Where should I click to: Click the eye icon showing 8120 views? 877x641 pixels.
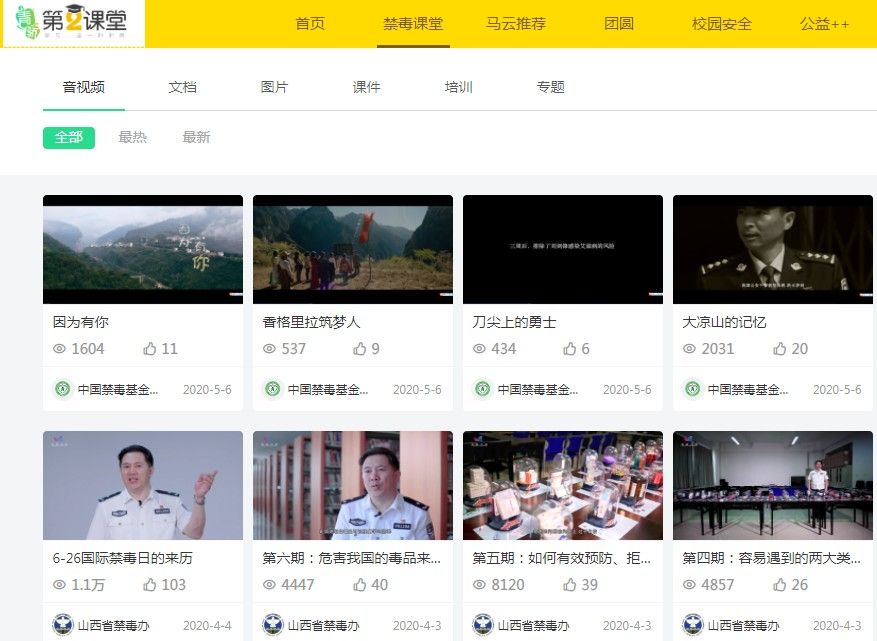478,585
